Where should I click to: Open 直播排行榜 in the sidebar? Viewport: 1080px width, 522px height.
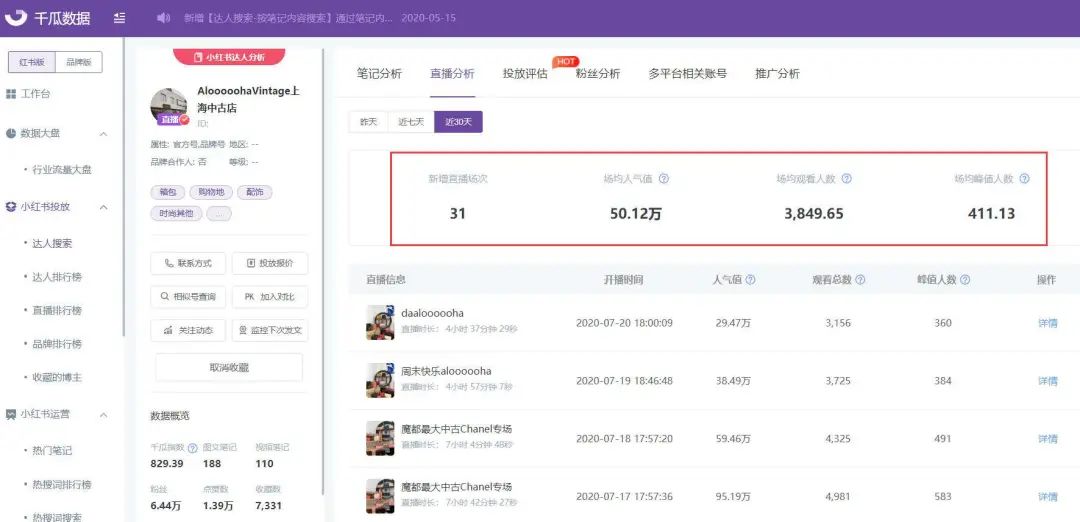[x=57, y=311]
